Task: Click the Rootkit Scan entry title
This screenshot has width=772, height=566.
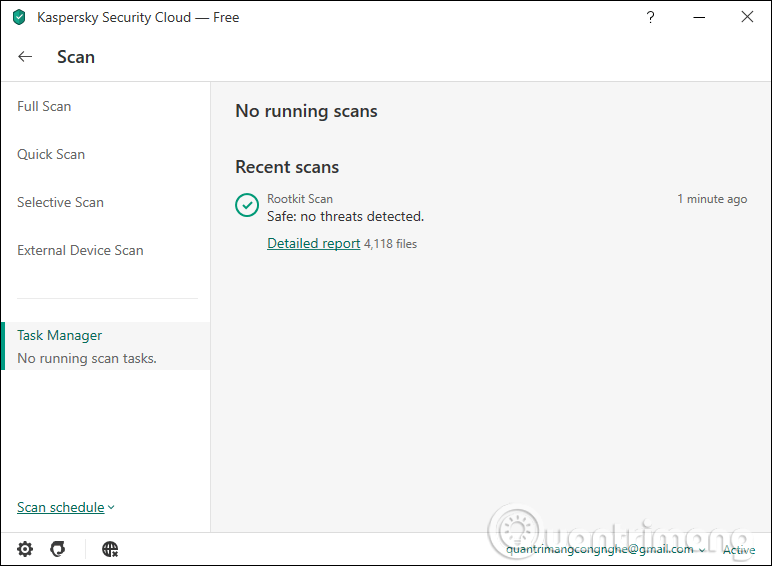Action: point(300,199)
